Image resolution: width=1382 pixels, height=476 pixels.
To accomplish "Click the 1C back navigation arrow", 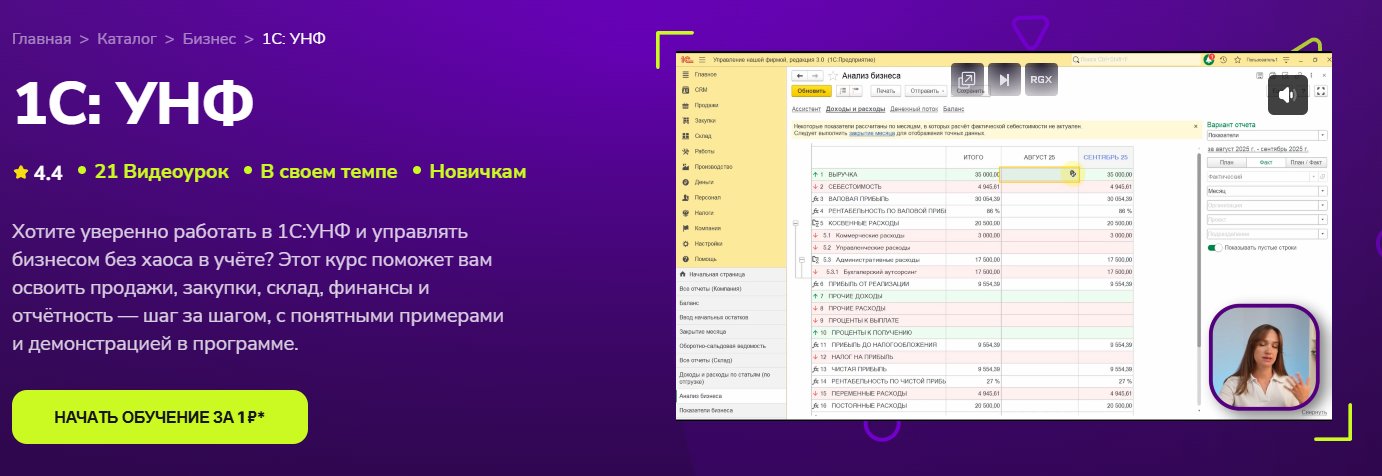I will [799, 76].
